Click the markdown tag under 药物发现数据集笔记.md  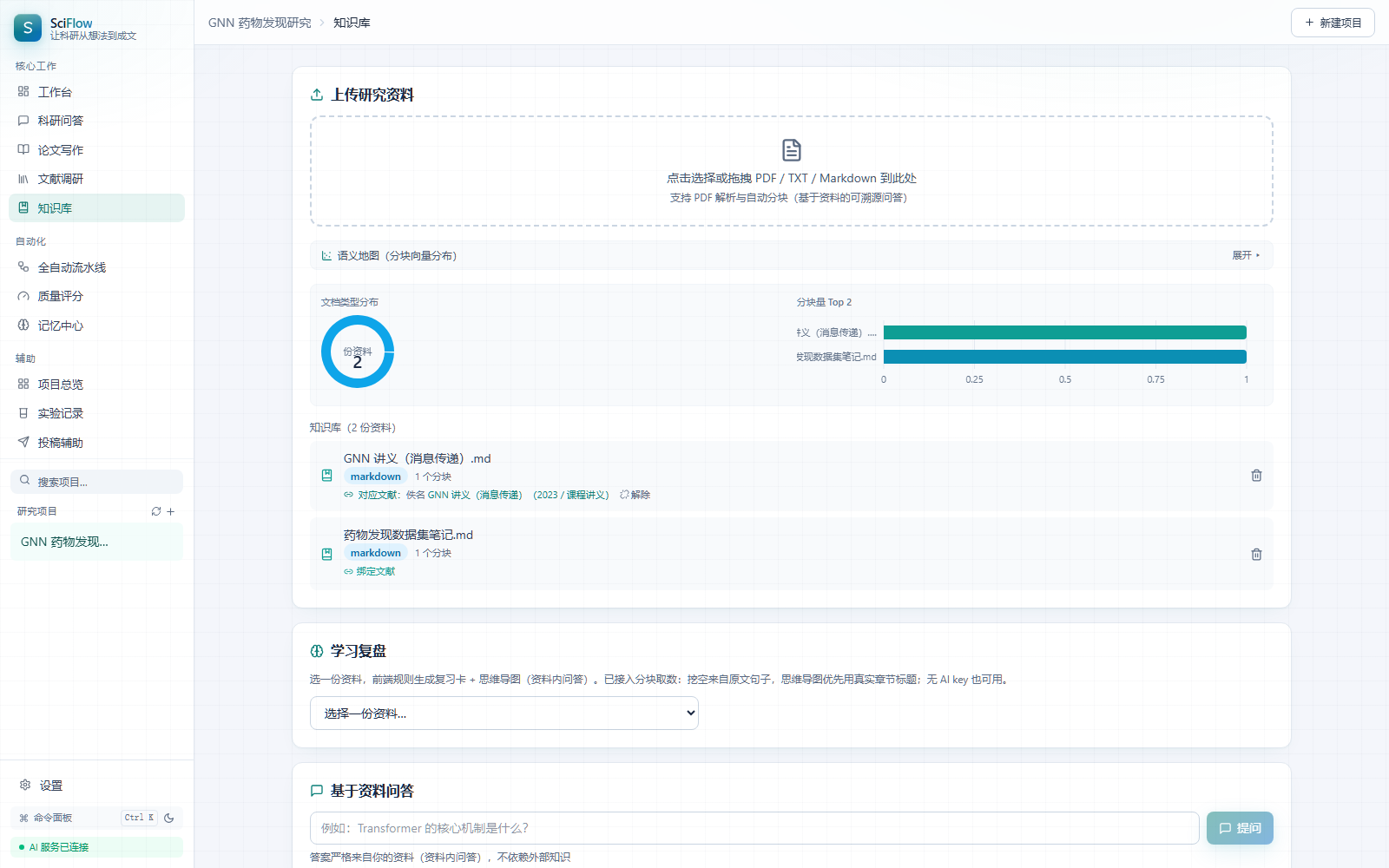[x=376, y=553]
